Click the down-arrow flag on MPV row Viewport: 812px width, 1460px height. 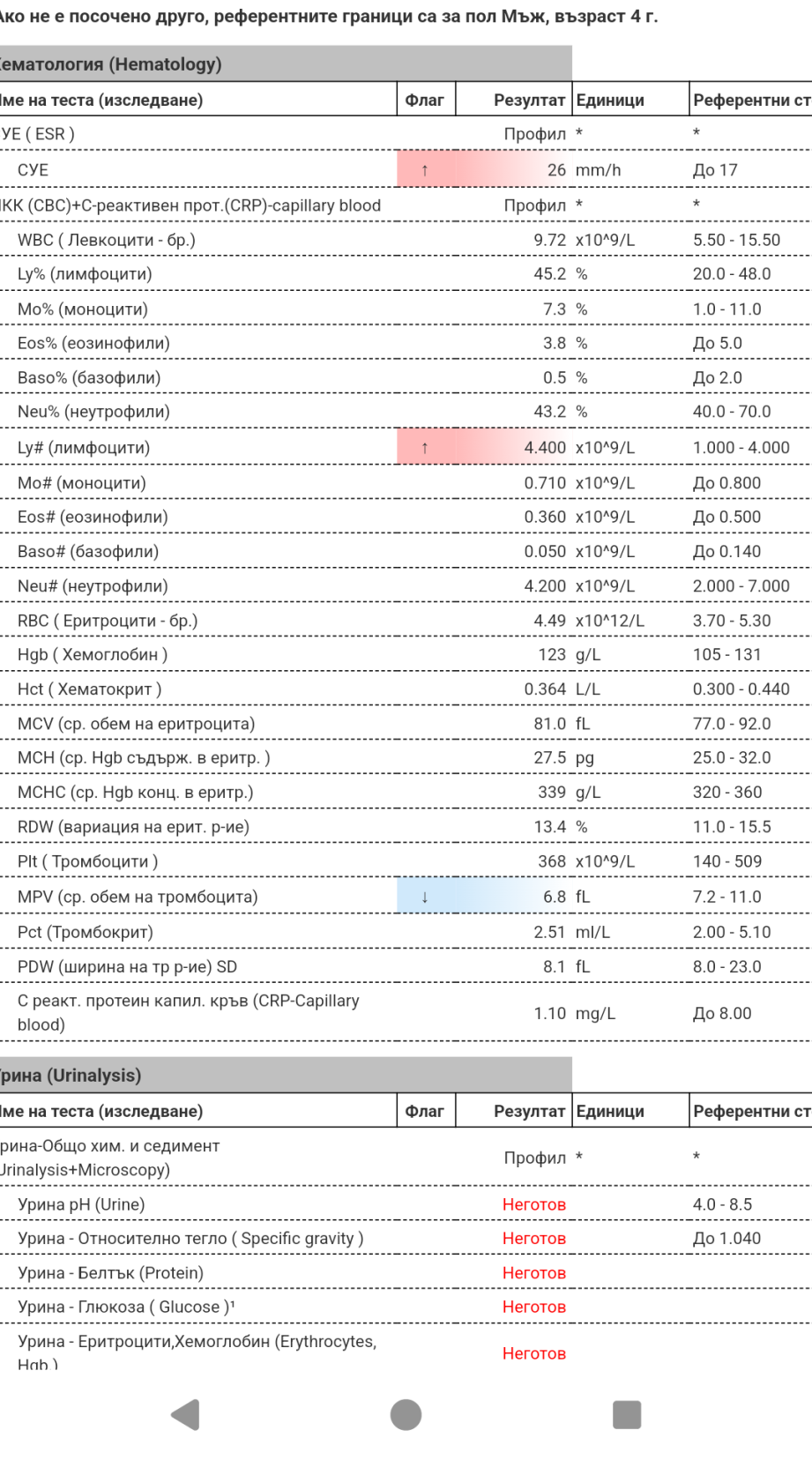(425, 898)
